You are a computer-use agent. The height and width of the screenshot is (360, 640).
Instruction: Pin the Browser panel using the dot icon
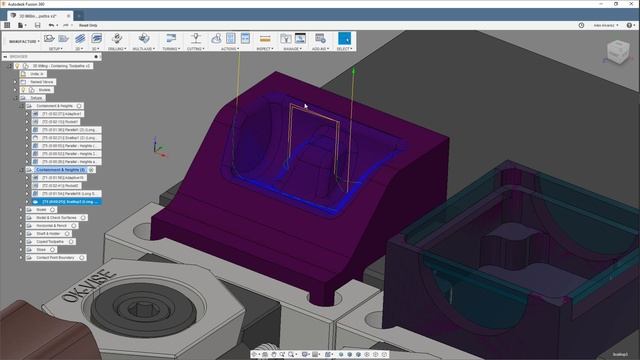pos(96,57)
